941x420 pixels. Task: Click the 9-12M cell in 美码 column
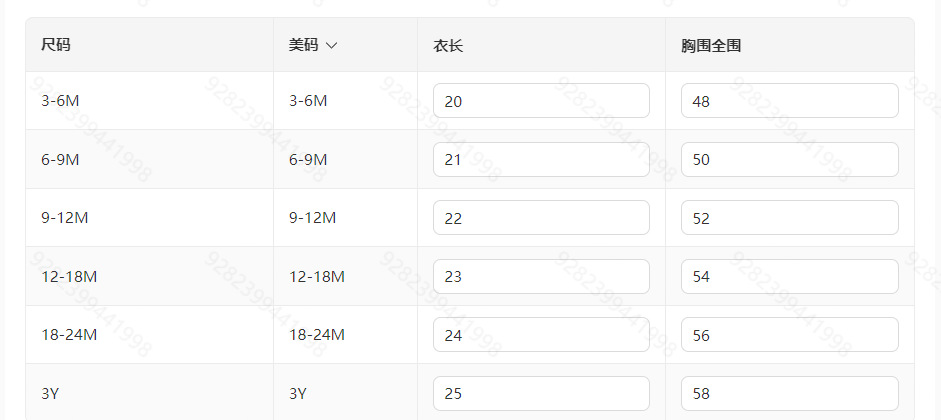pos(313,218)
